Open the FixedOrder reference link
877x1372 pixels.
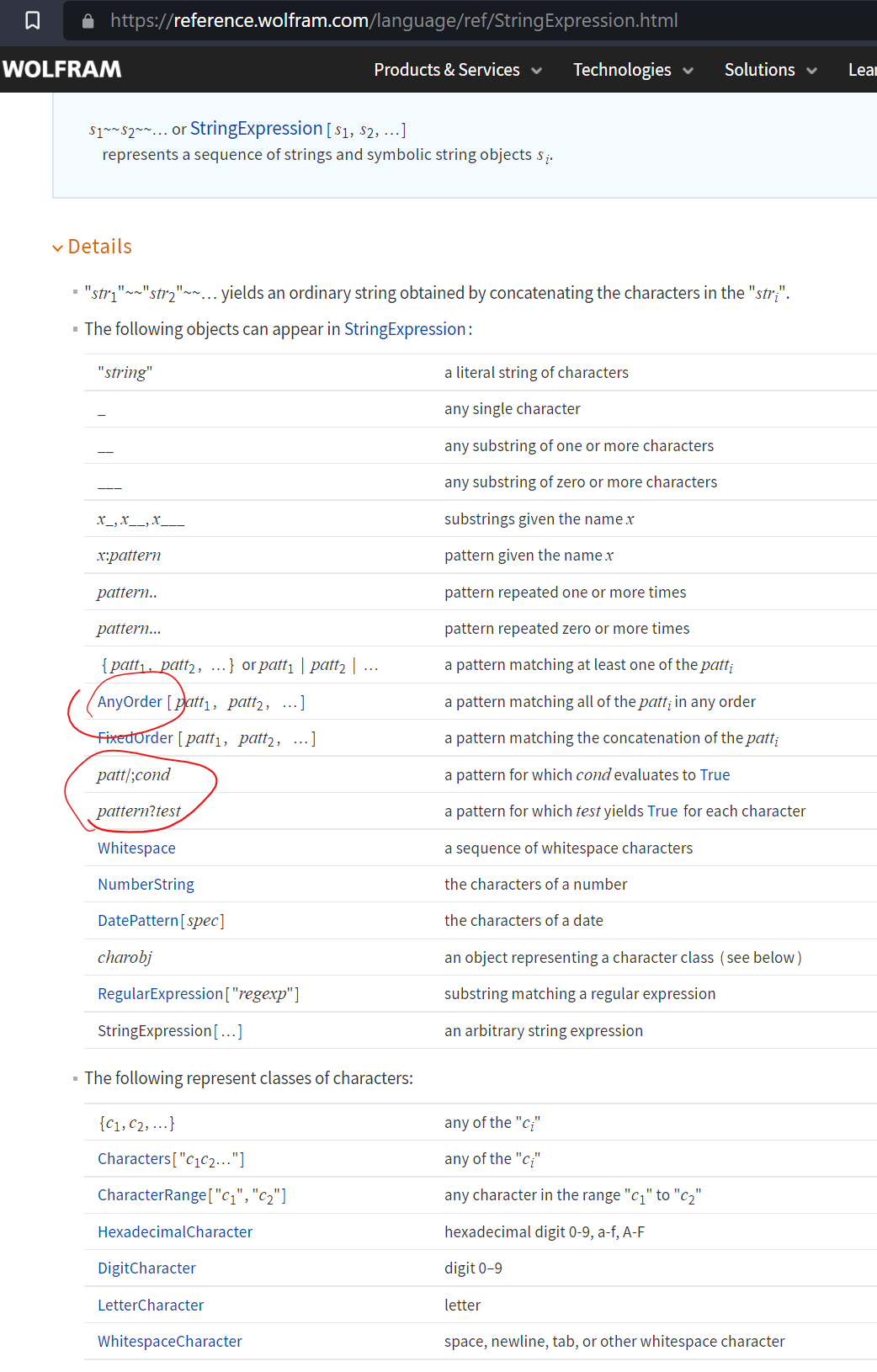(135, 738)
